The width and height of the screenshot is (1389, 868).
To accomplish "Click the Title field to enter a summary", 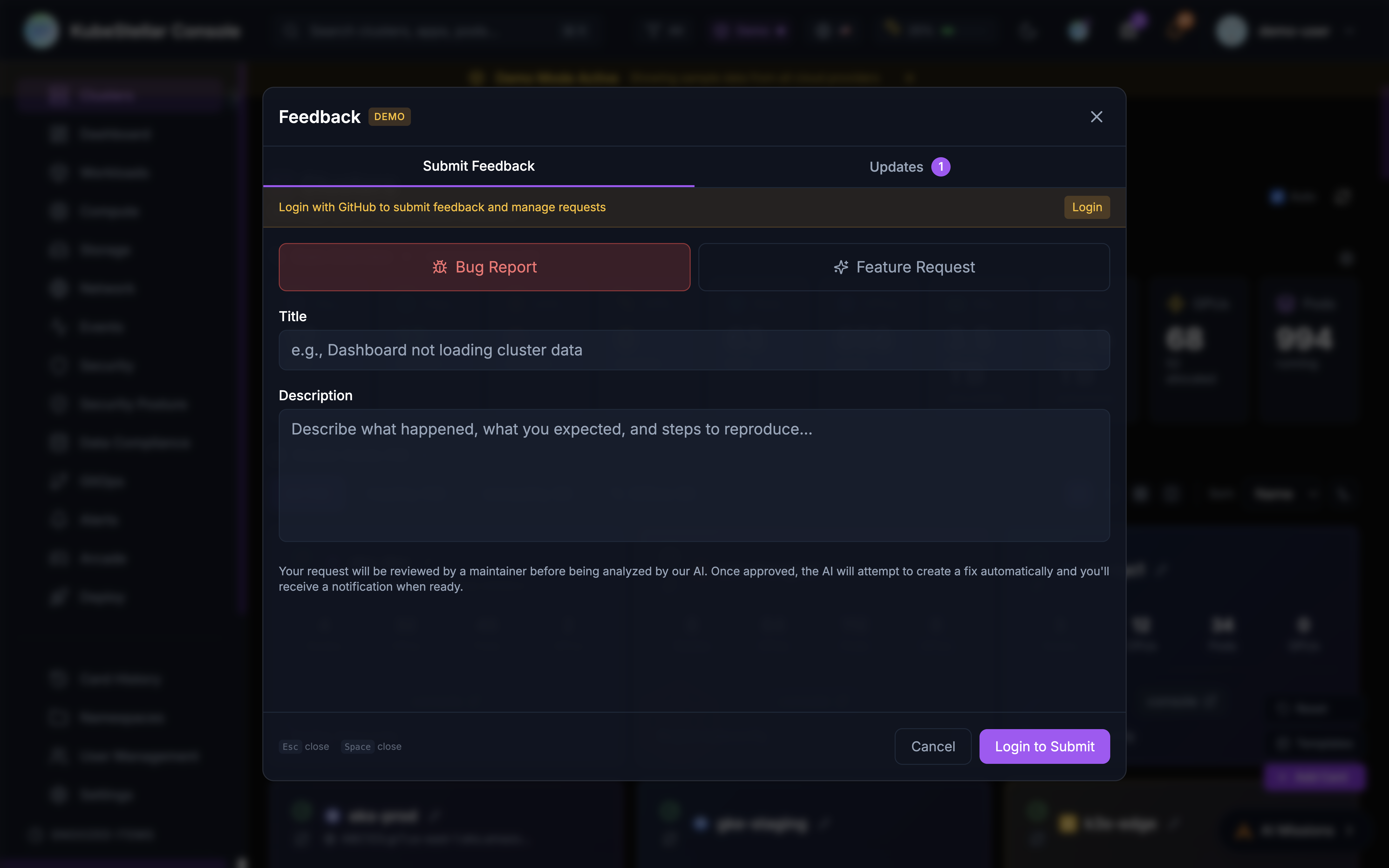I will tap(694, 350).
